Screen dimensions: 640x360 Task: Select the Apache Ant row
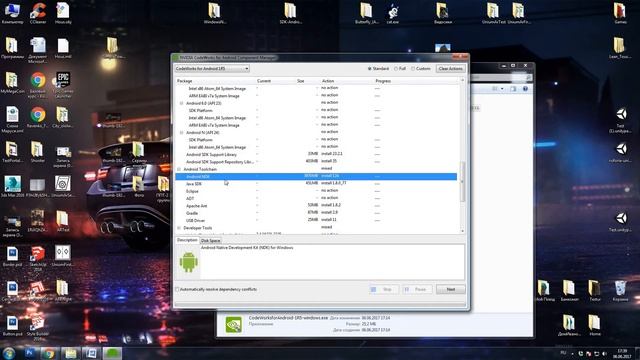pos(316,206)
